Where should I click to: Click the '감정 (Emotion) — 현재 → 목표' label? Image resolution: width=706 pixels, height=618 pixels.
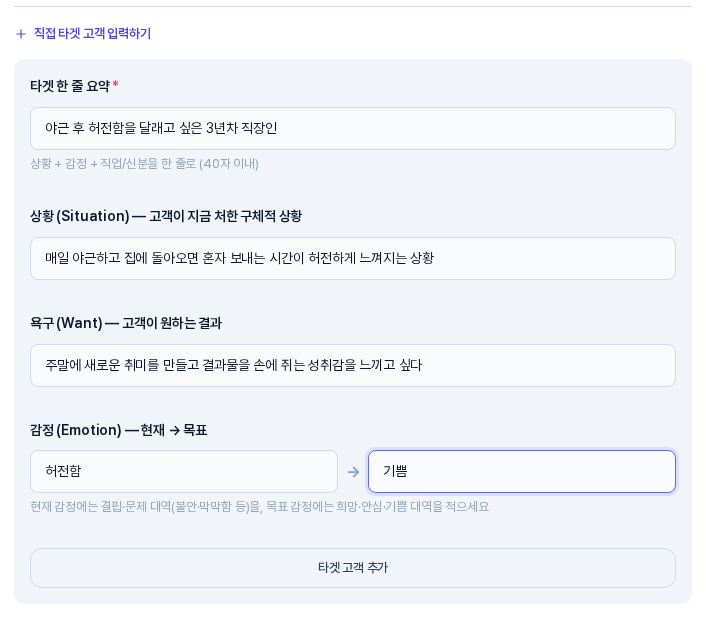tap(118, 430)
